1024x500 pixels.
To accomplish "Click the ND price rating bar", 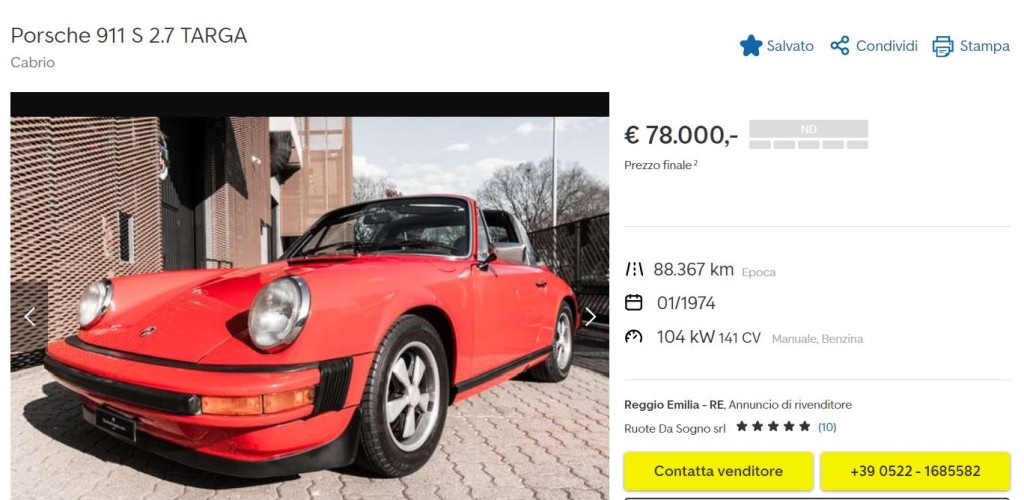I will pyautogui.click(x=808, y=134).
